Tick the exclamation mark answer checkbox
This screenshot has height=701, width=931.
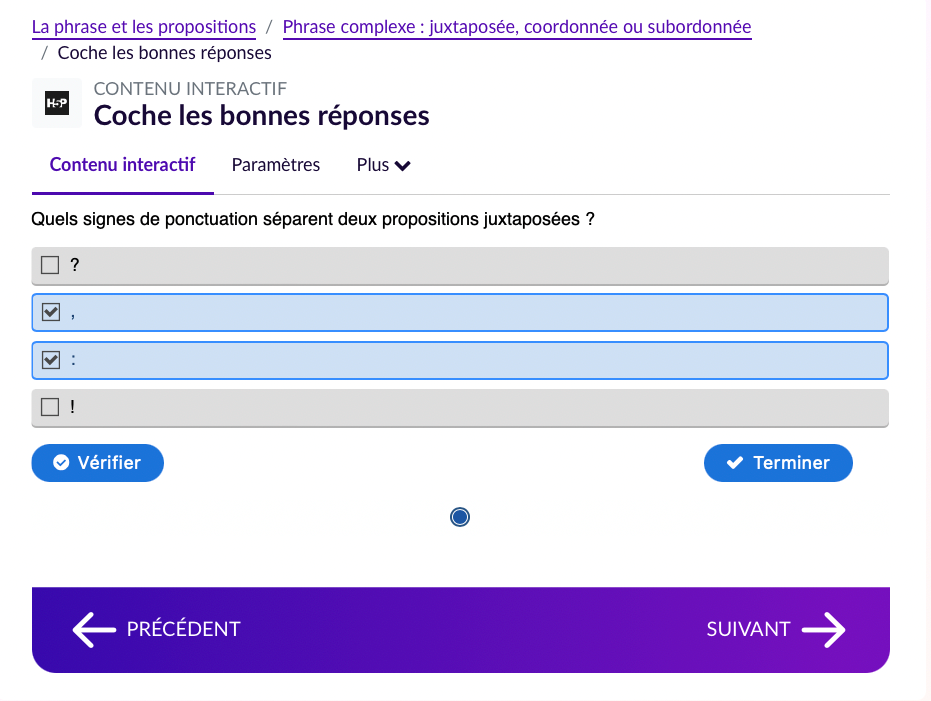50,407
